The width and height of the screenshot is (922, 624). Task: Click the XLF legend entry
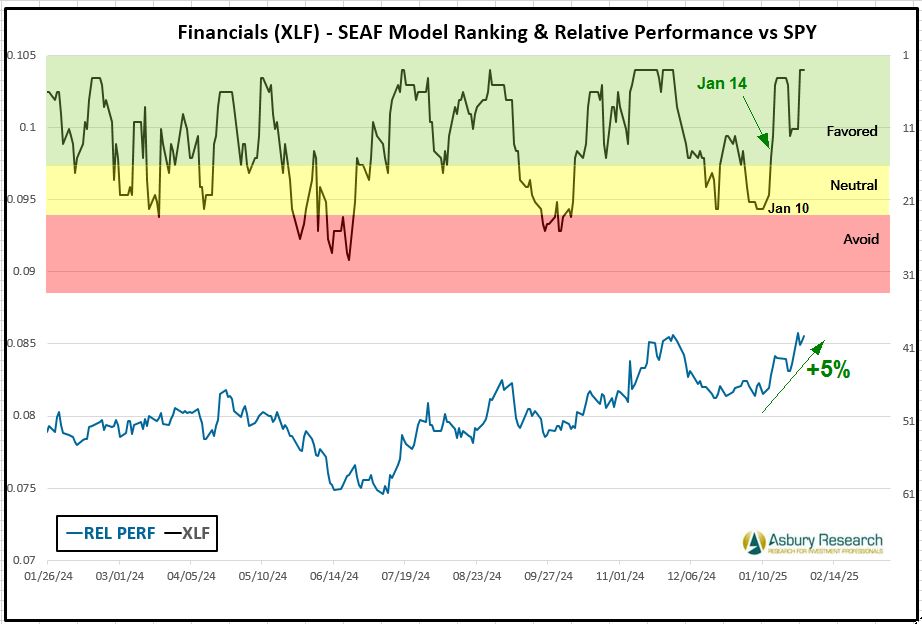[x=190, y=533]
